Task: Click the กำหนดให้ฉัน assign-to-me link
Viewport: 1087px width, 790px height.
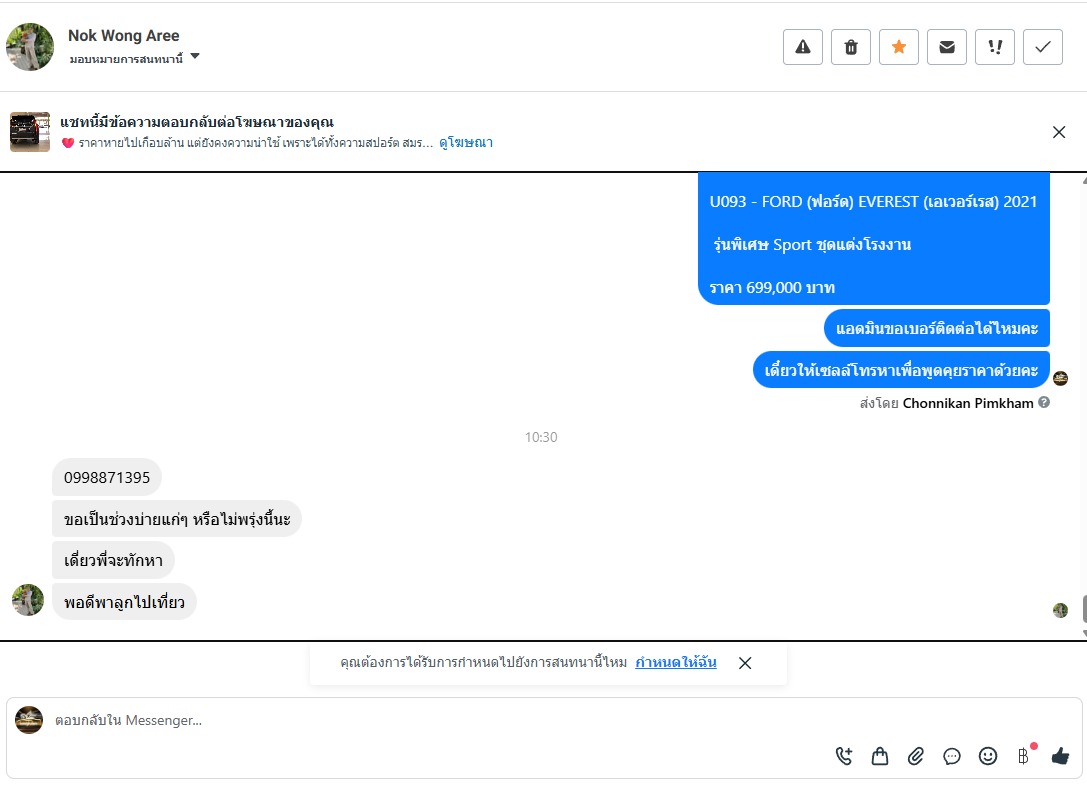Action: [675, 662]
